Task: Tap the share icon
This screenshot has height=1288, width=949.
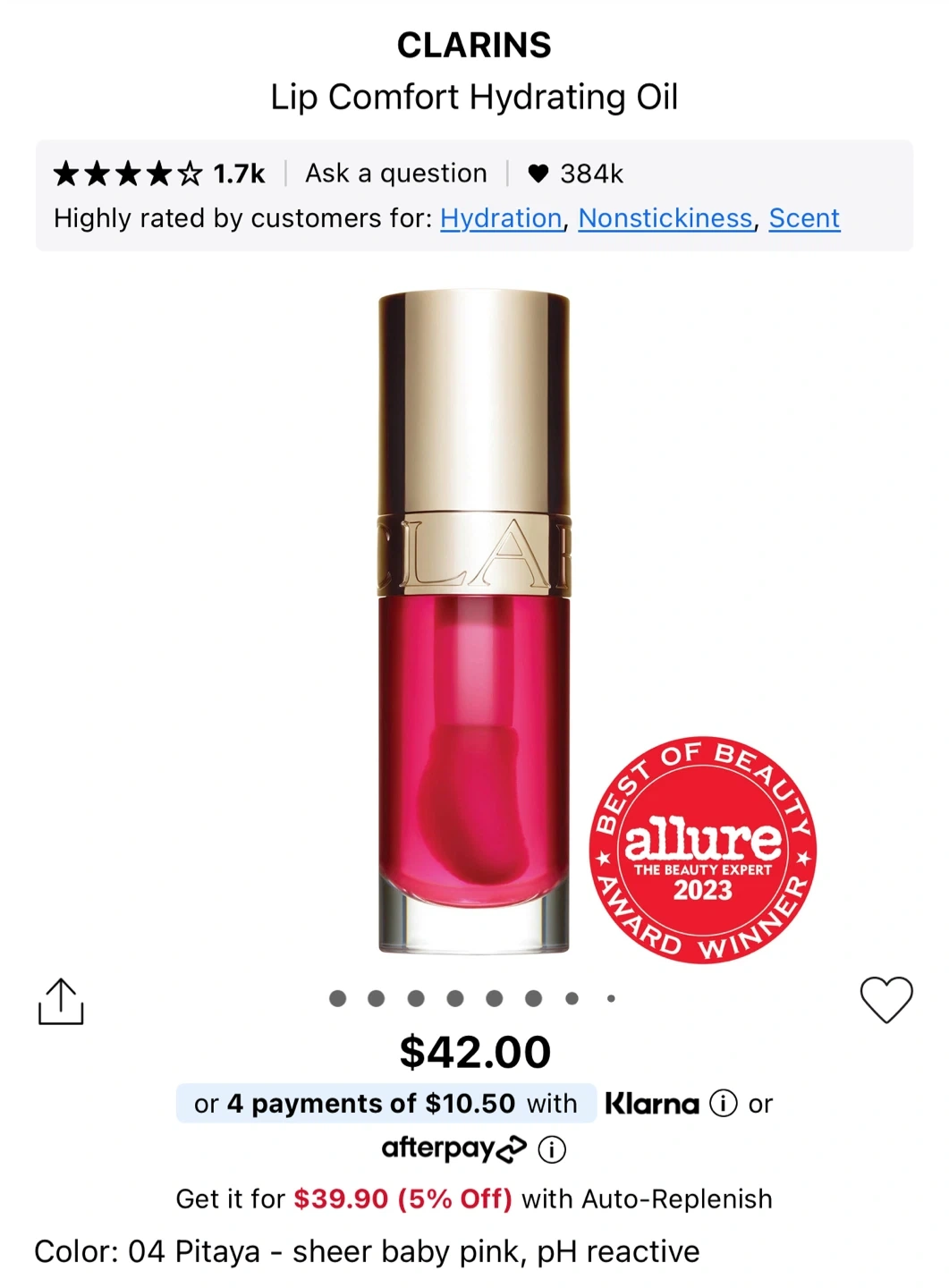Action: [61, 1001]
